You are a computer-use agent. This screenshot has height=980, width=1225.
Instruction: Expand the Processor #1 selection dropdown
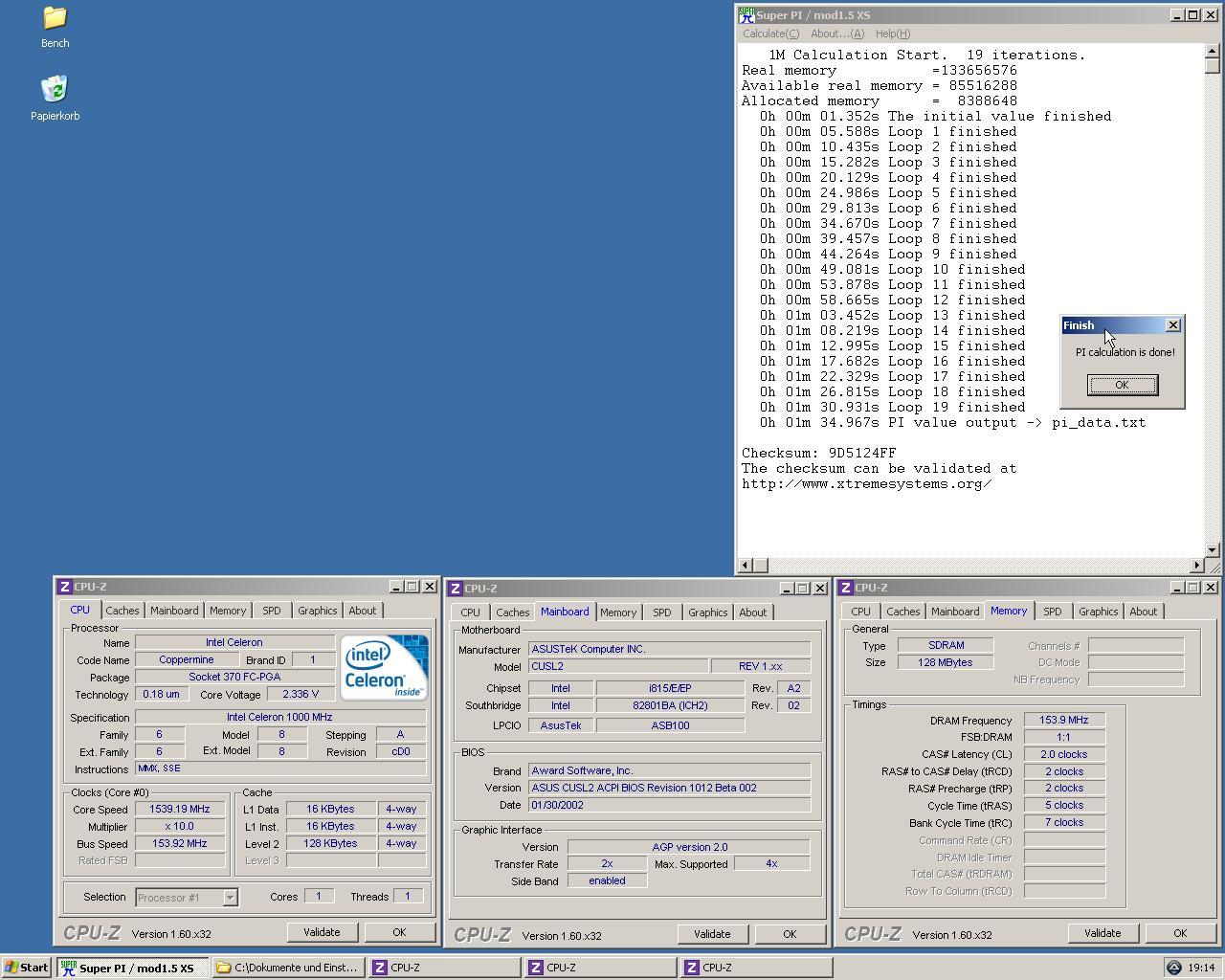[230, 898]
